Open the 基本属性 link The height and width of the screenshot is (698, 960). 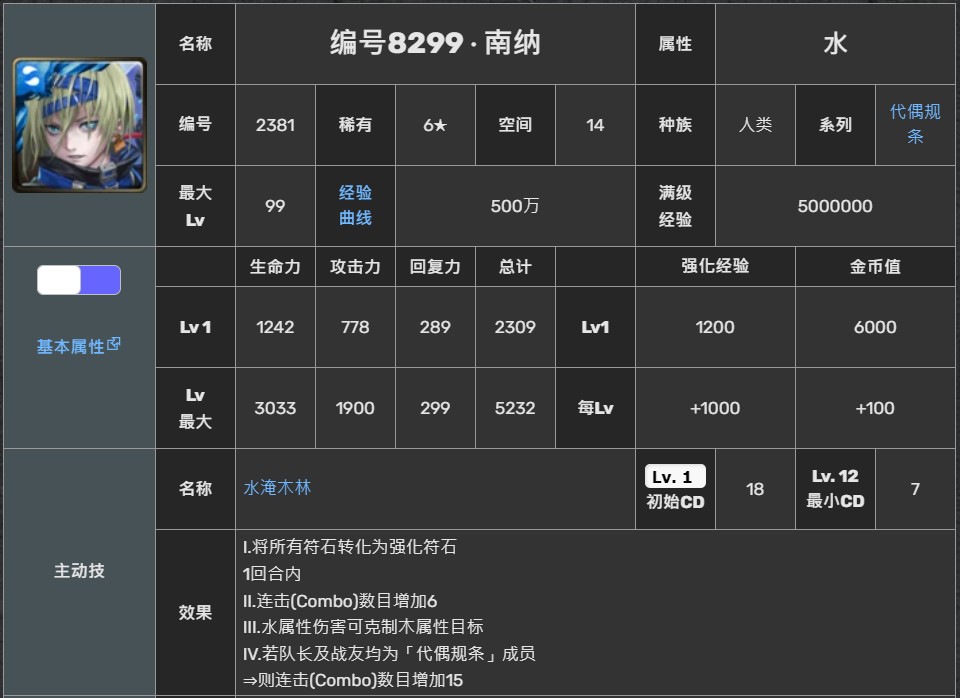tap(70, 347)
